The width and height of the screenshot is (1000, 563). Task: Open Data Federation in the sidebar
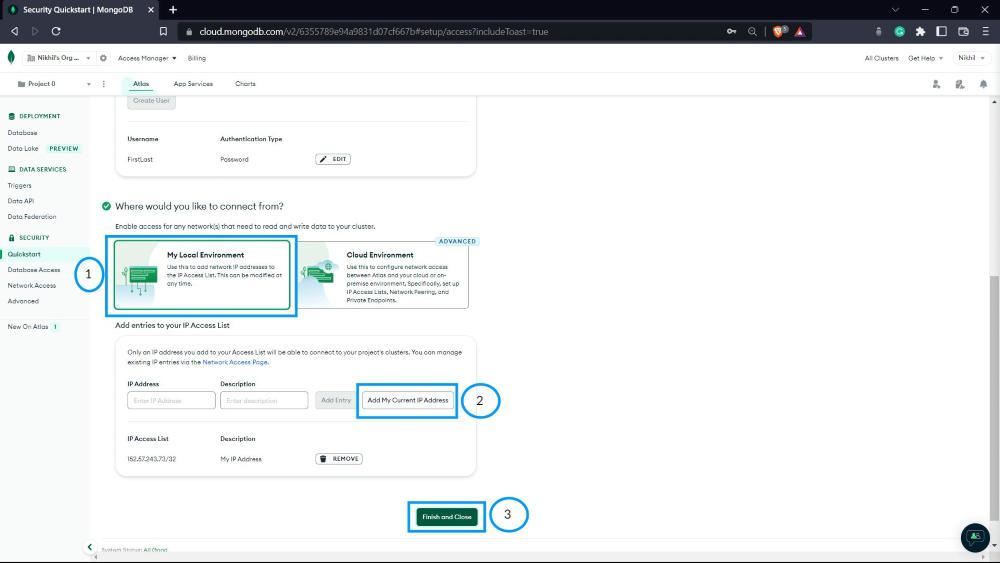[x=32, y=217]
